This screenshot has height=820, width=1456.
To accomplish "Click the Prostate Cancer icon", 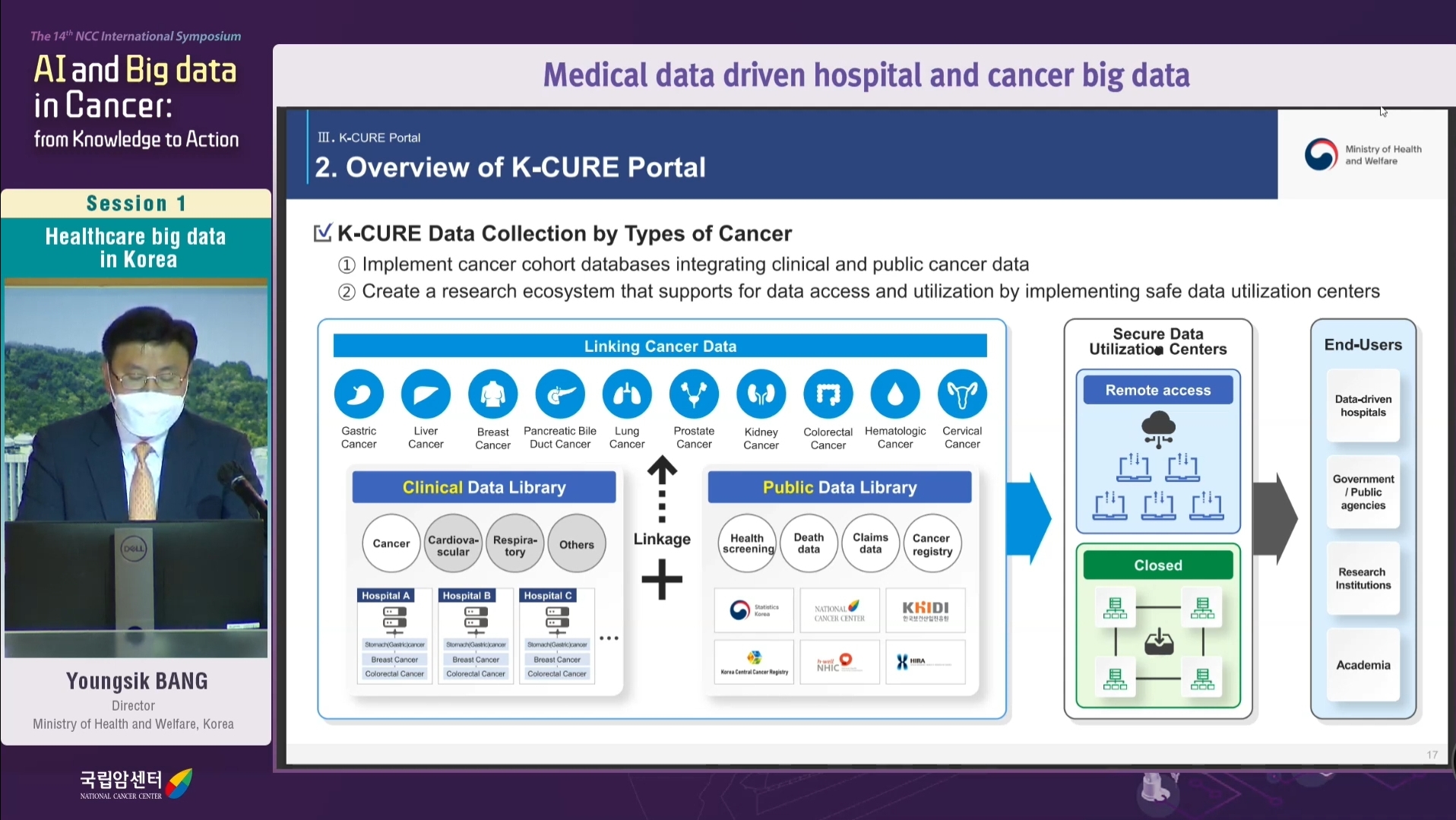I will click(x=694, y=394).
